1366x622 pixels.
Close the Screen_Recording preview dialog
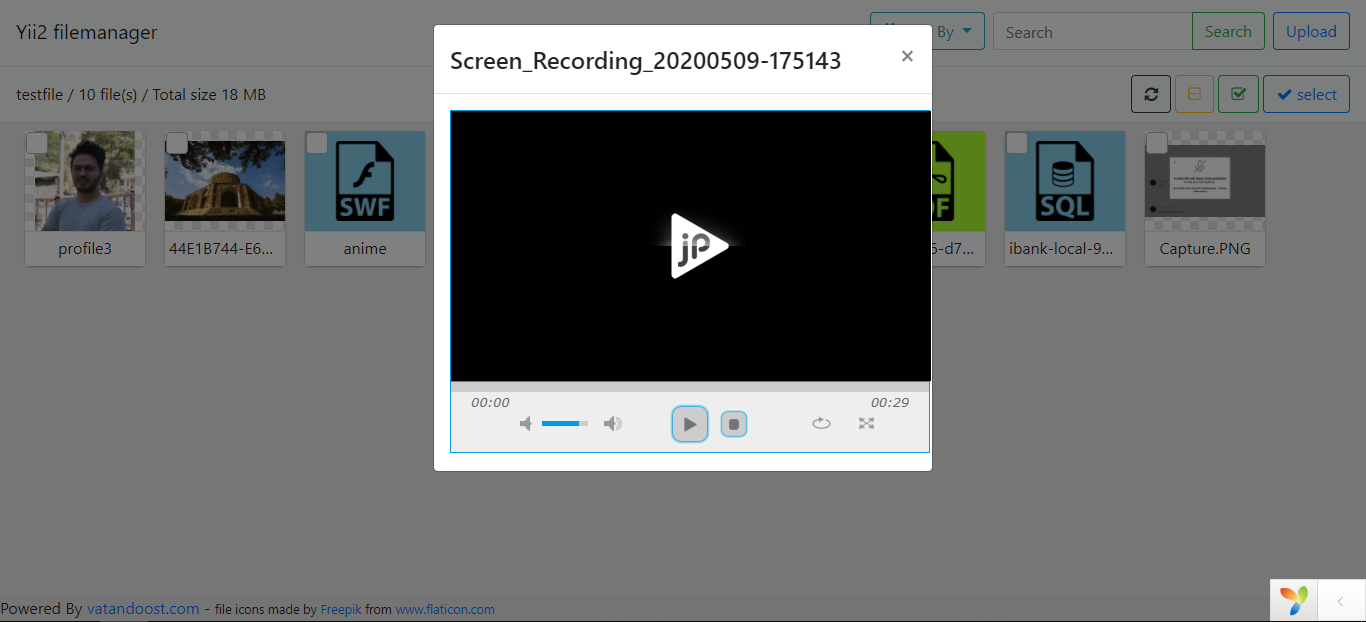(907, 56)
